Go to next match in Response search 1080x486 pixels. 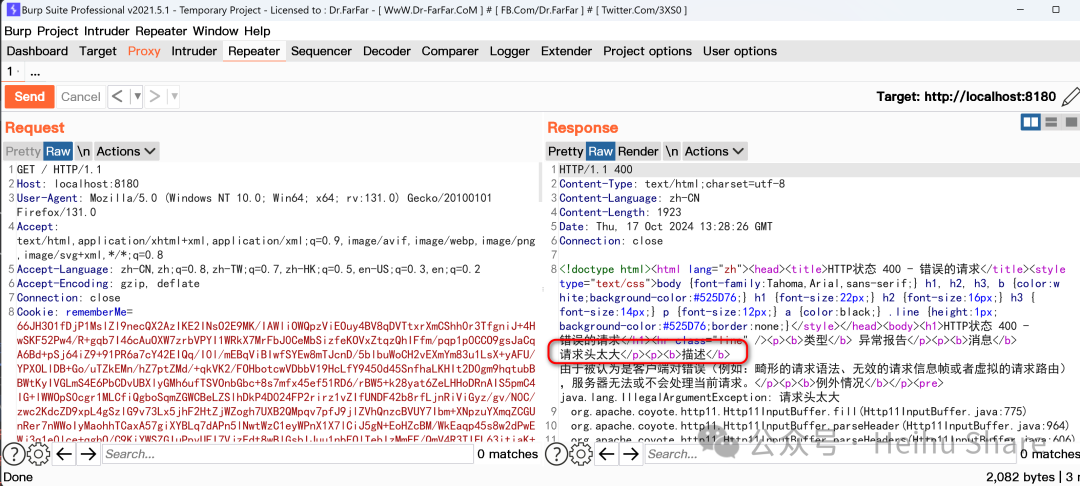pyautogui.click(x=630, y=454)
